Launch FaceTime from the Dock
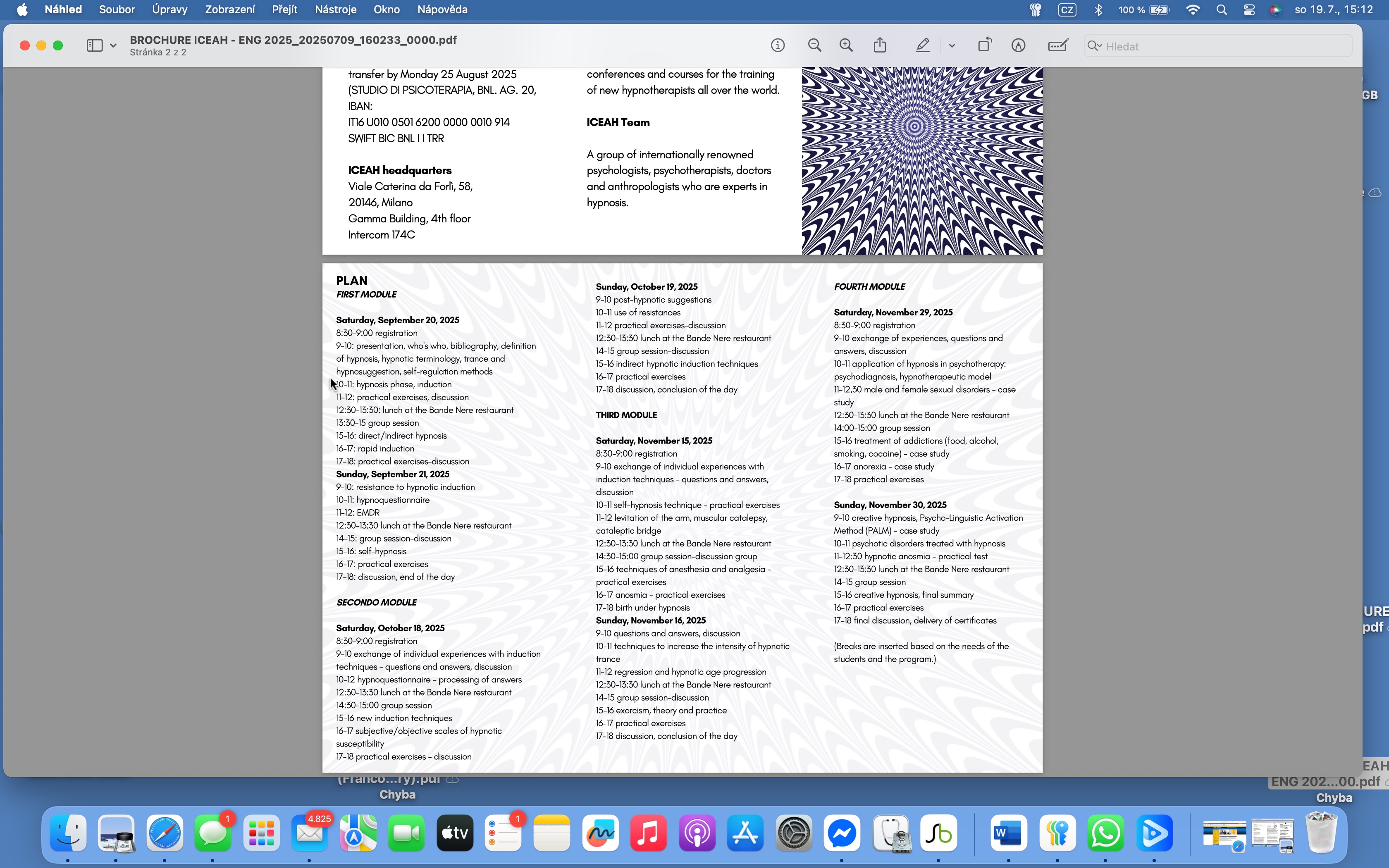1389x868 pixels. point(406,832)
